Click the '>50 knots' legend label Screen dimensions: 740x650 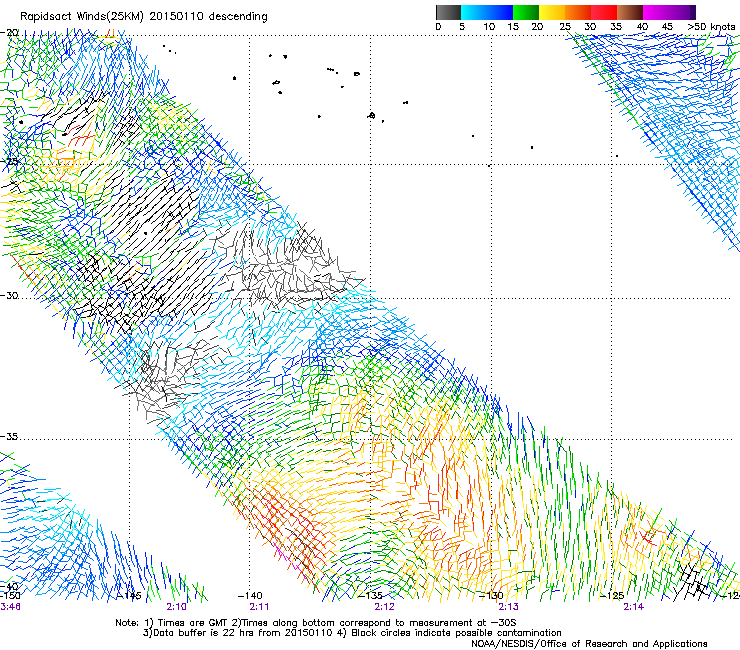711,27
